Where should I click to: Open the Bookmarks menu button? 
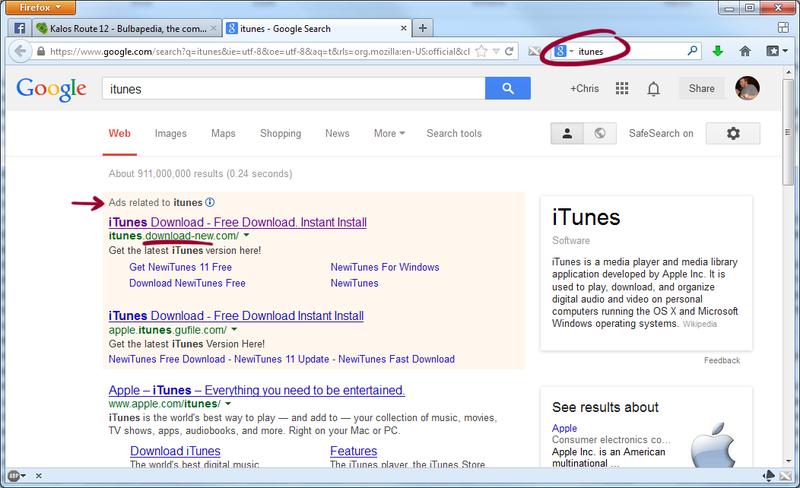[x=777, y=51]
